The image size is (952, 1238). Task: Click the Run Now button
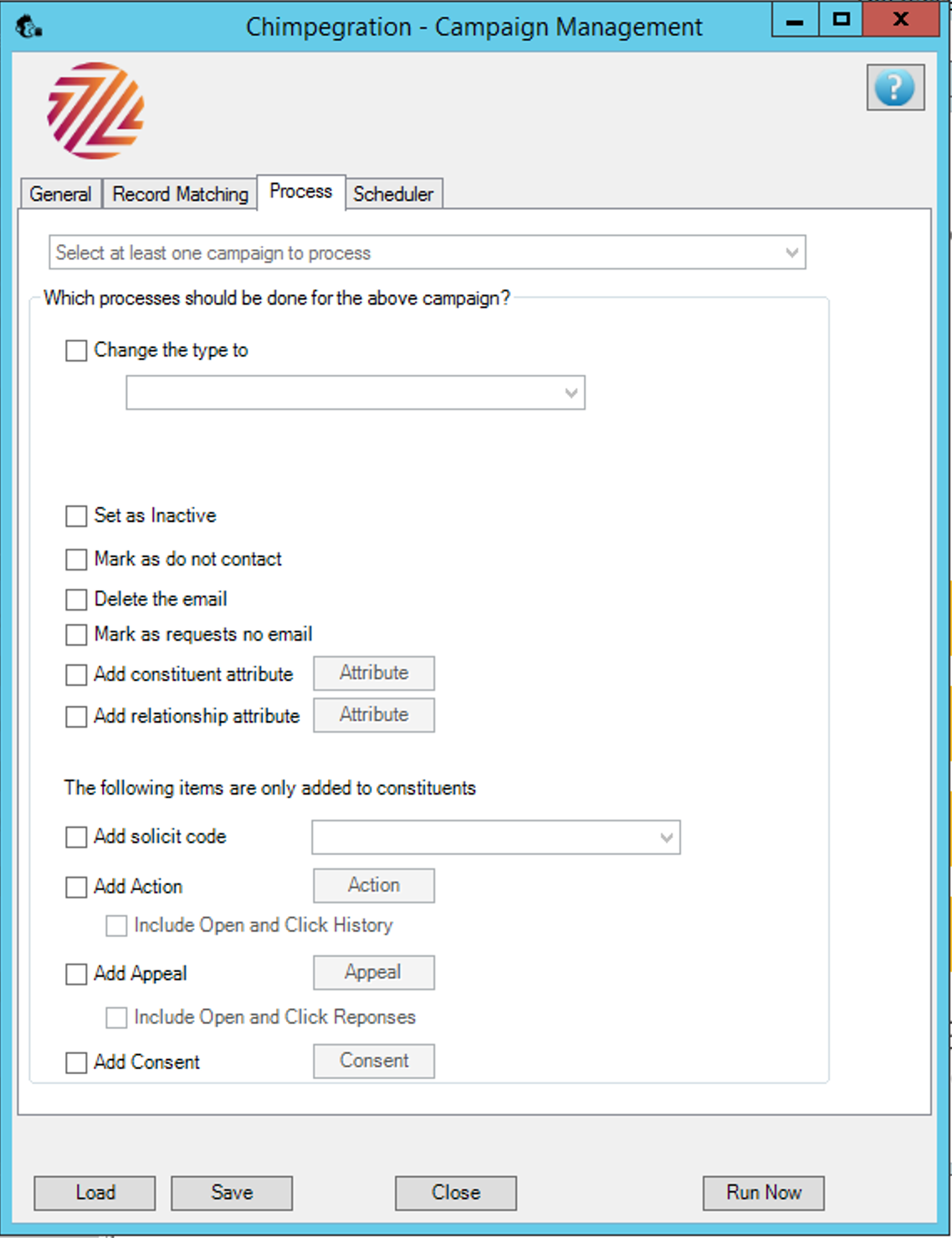[764, 1193]
